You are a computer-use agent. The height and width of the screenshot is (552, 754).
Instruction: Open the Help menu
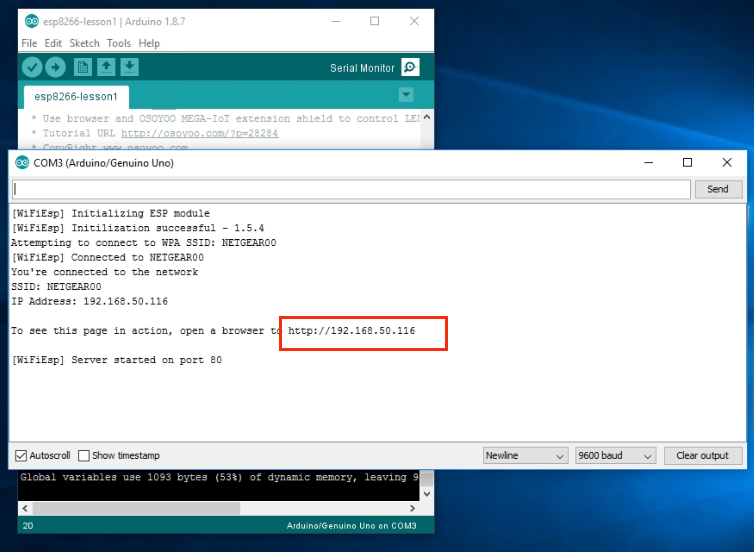pos(149,43)
